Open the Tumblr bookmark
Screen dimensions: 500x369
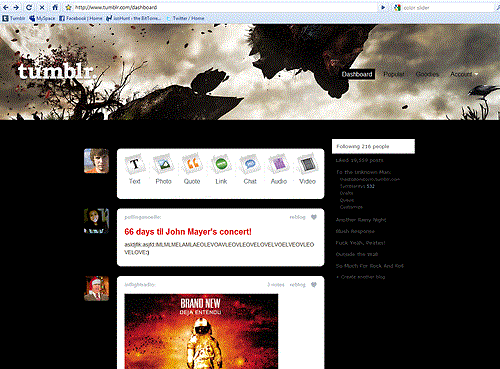14,18
